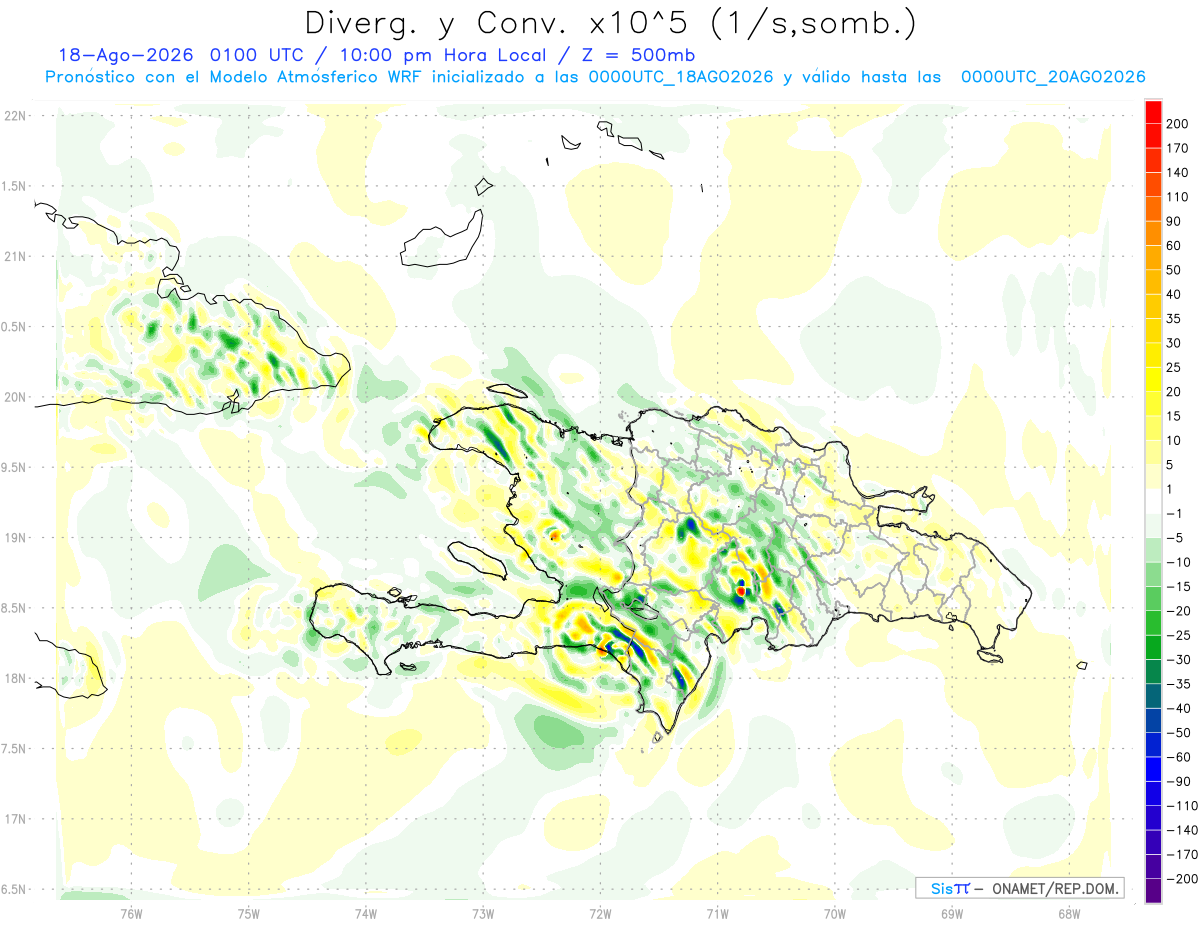The height and width of the screenshot is (927, 1200).
Task: Click the '0000UTC_18AGO2026' initialization time
Action: pyautogui.click(x=680, y=77)
